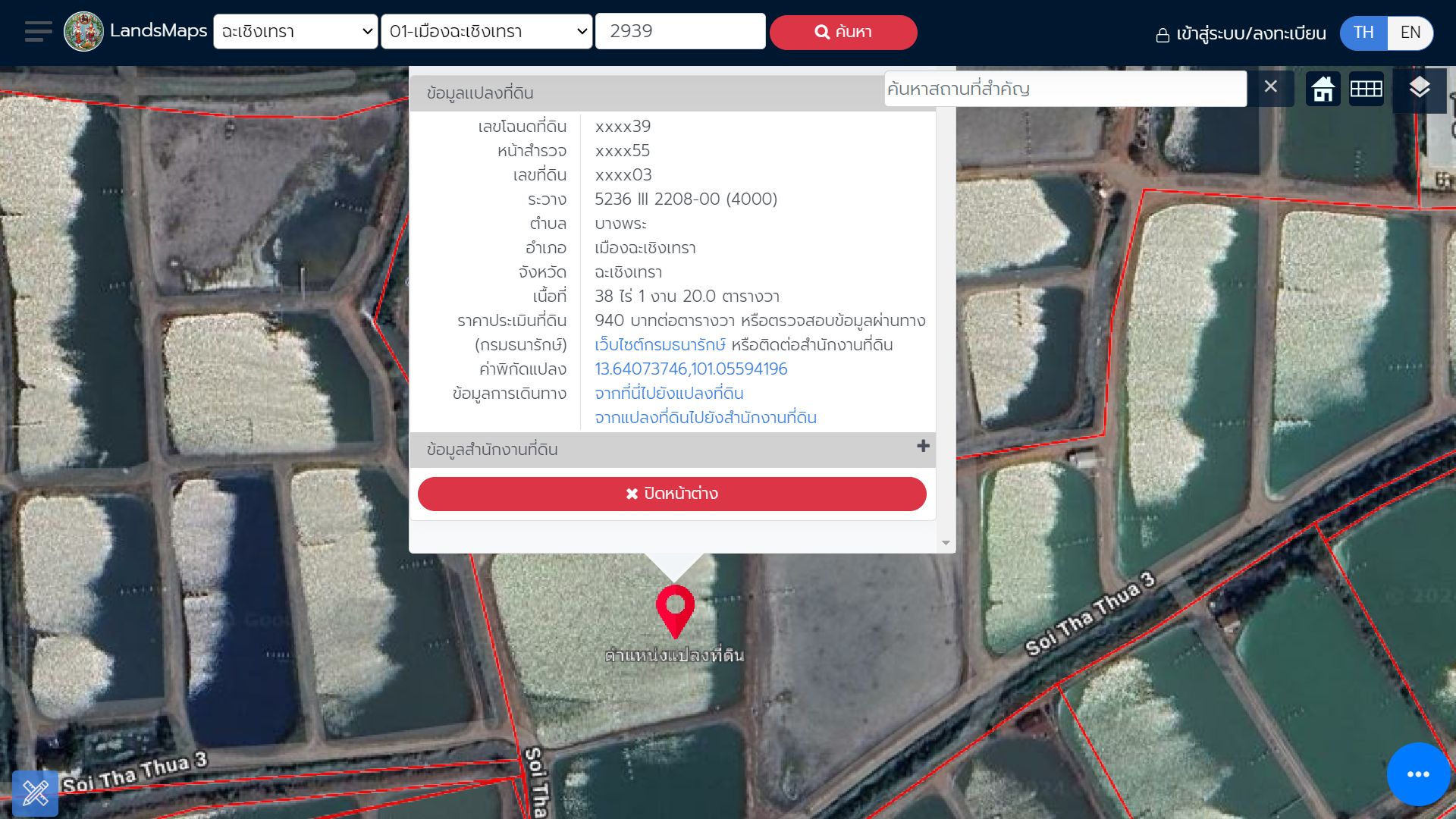Open the map layers icon
1456x819 pixels.
[1420, 89]
